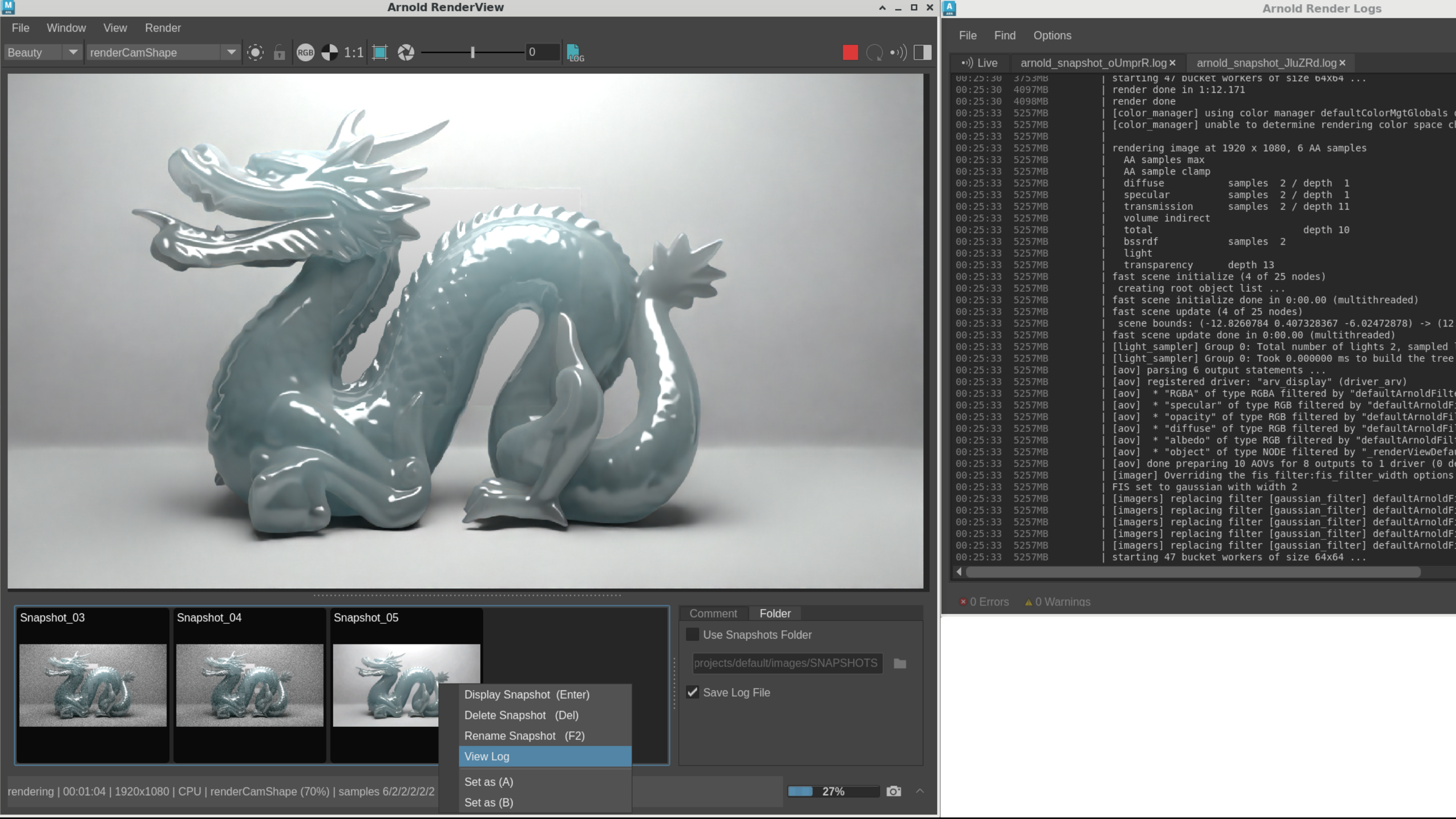
Task: Click the log scrollbar left arrow
Action: pos(959,572)
